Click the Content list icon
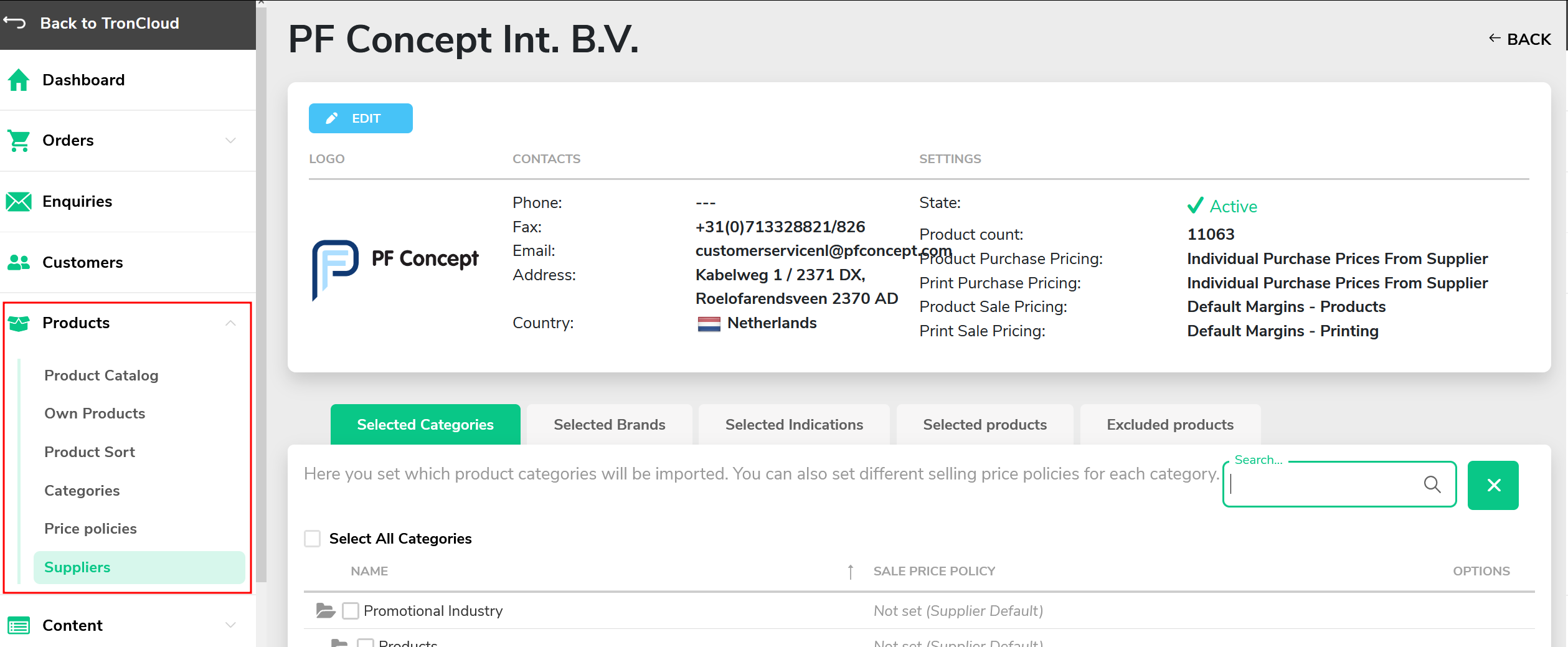Screen dimensions: 1568x647 (19, 625)
